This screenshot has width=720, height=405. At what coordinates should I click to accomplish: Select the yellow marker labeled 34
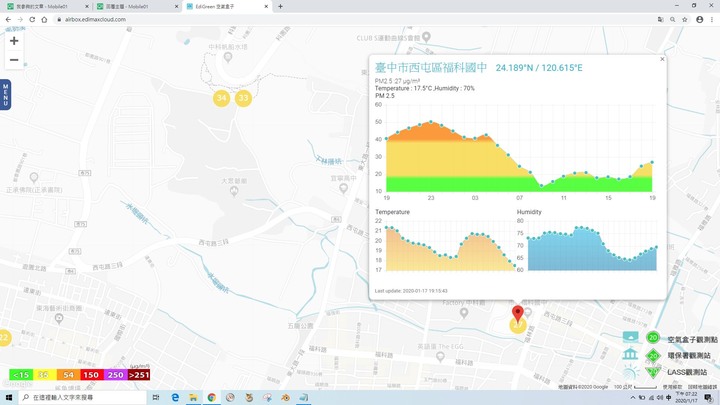click(221, 98)
